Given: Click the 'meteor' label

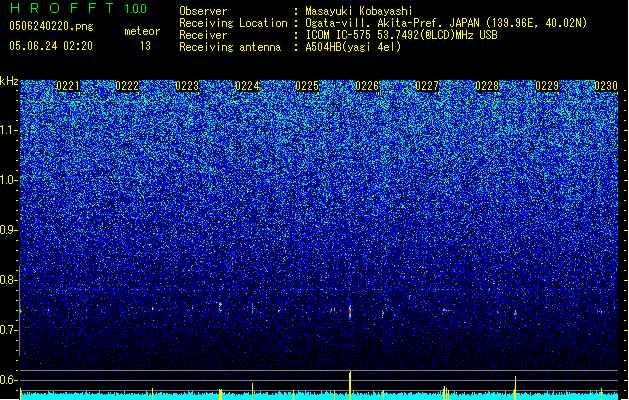Looking at the screenshot, I should pos(142,31).
